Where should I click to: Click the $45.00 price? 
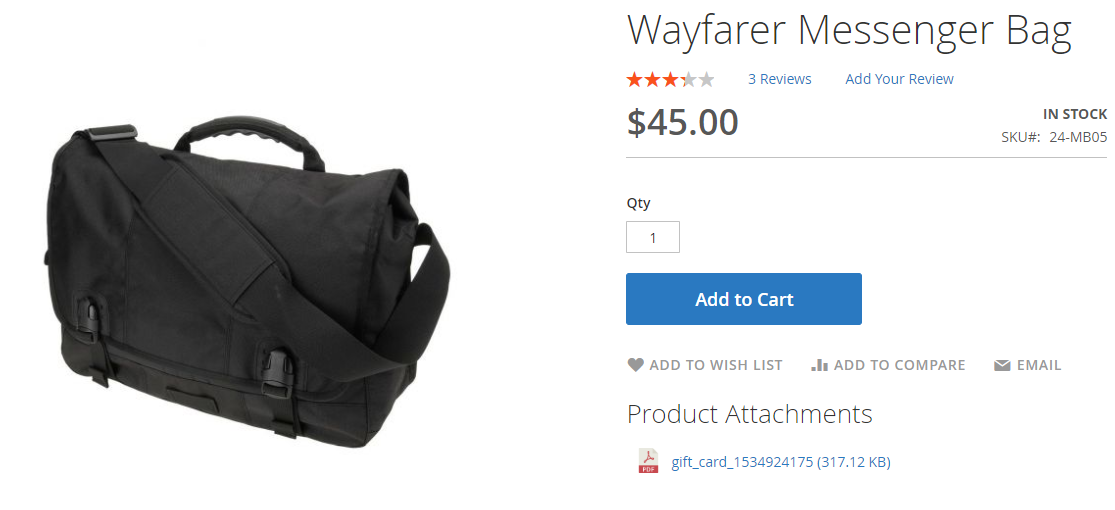point(683,122)
